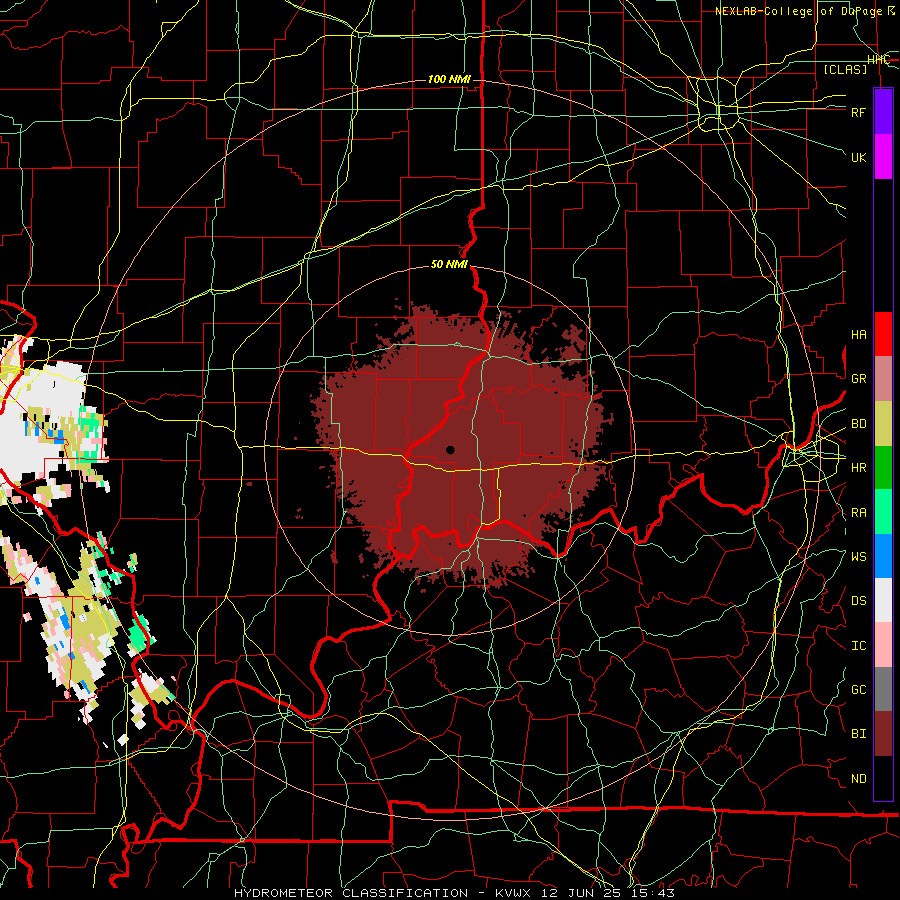Click the HR dark green legend block

click(883, 467)
